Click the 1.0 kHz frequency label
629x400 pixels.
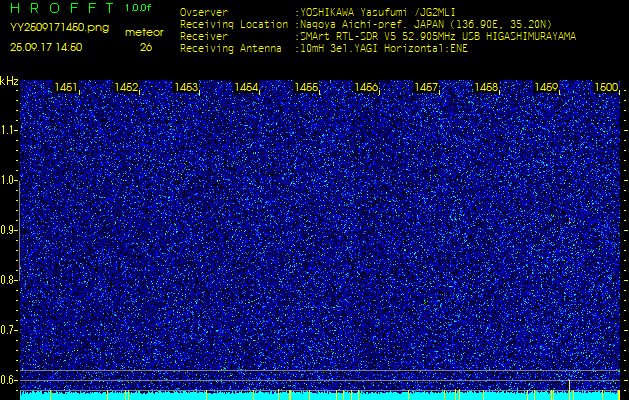tap(8, 181)
